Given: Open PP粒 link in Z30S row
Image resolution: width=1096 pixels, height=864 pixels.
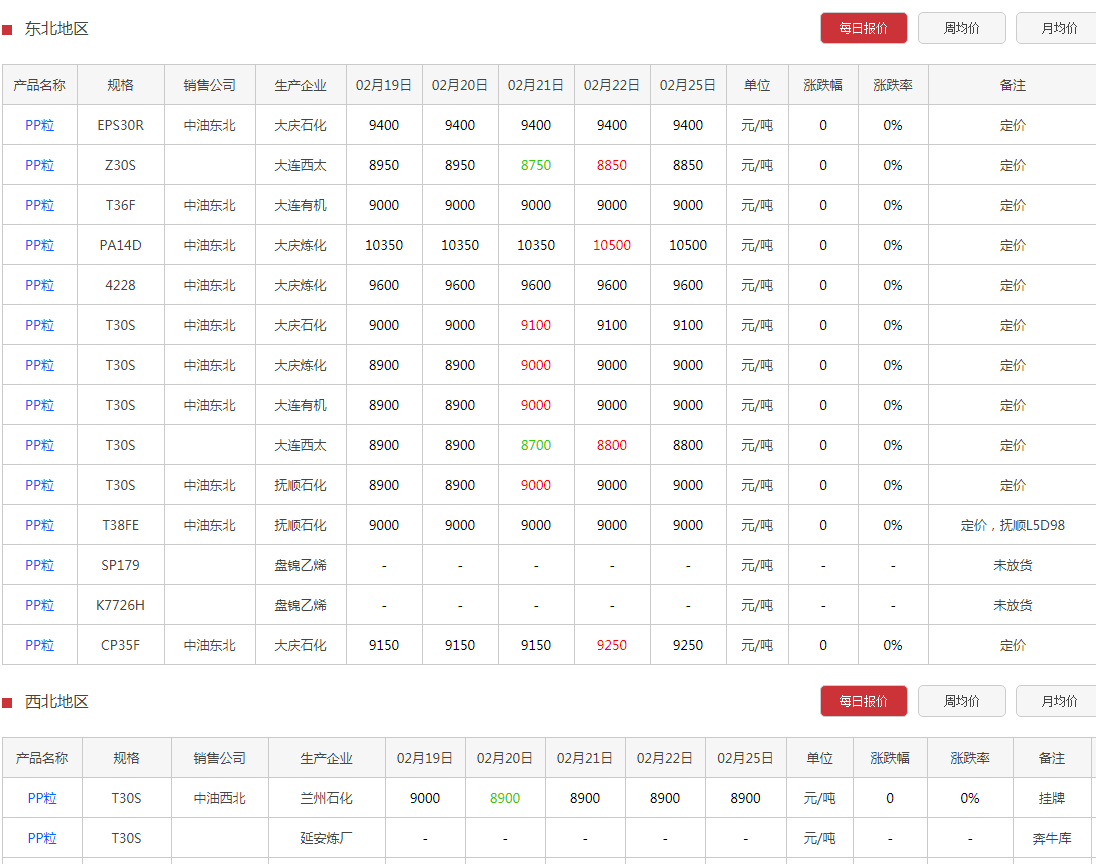Looking at the screenshot, I should (x=40, y=165).
